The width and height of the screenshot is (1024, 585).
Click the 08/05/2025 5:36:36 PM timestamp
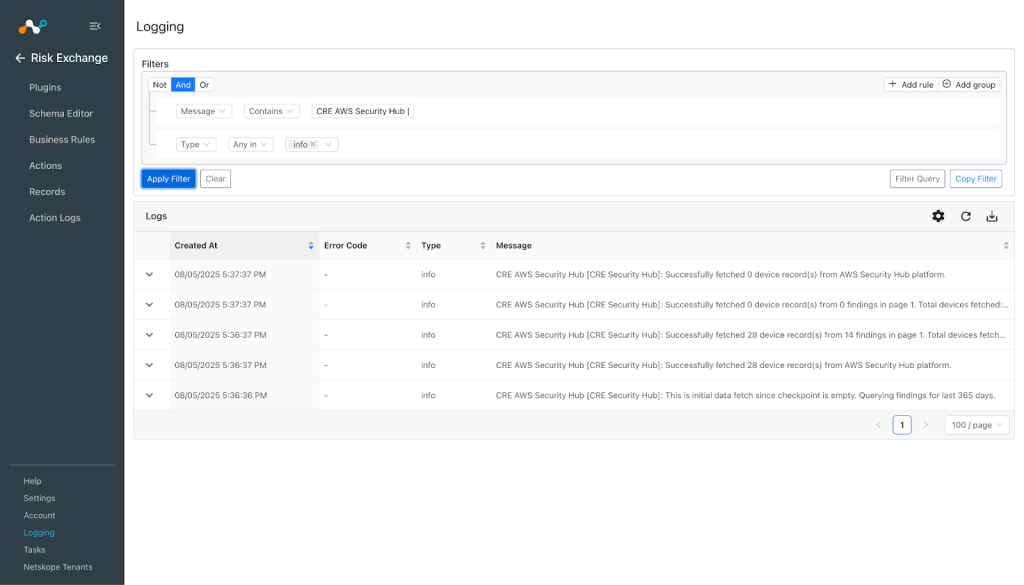point(220,395)
